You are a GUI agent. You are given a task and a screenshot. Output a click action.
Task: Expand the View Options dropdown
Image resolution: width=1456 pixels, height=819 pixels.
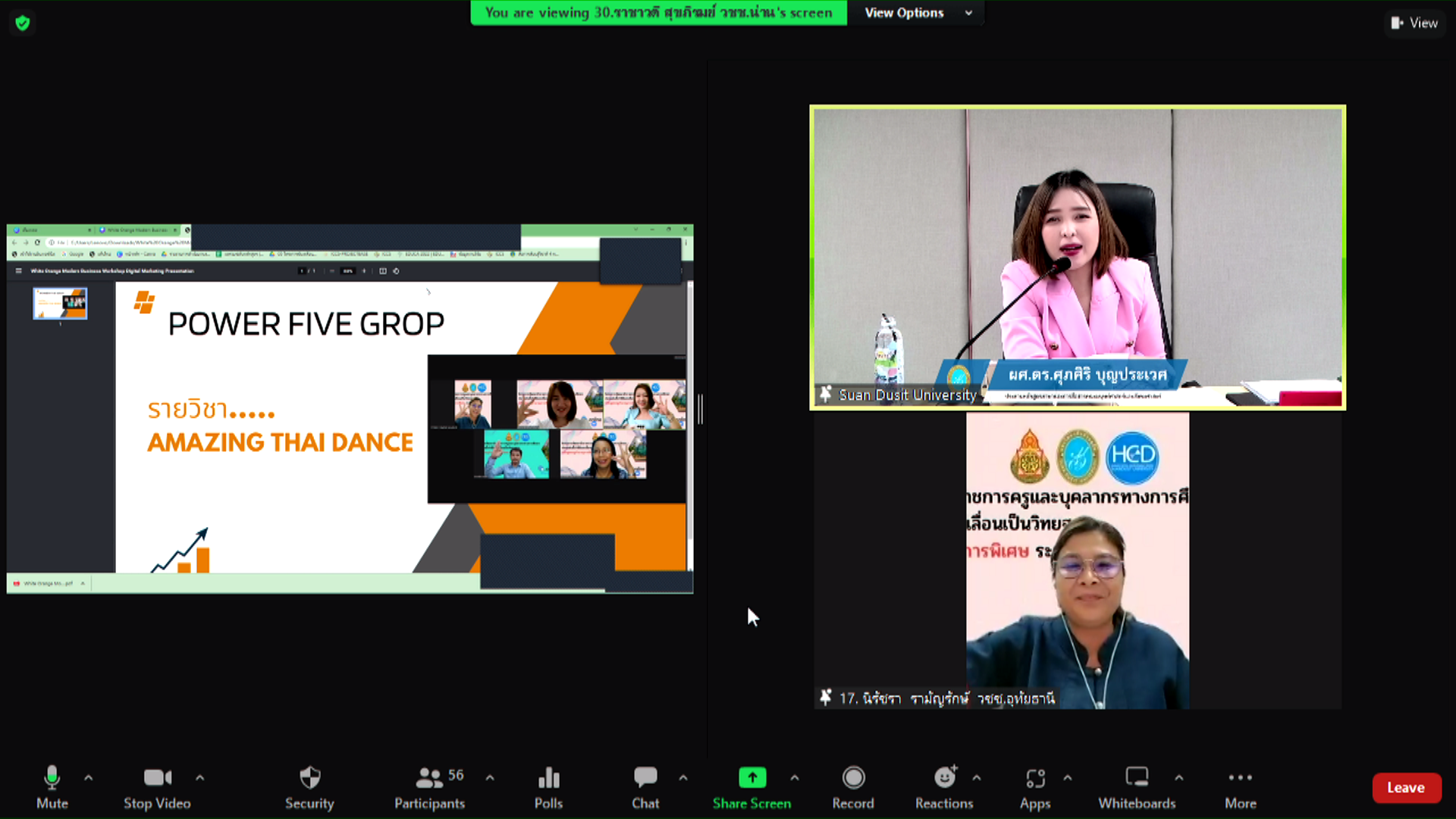[918, 13]
